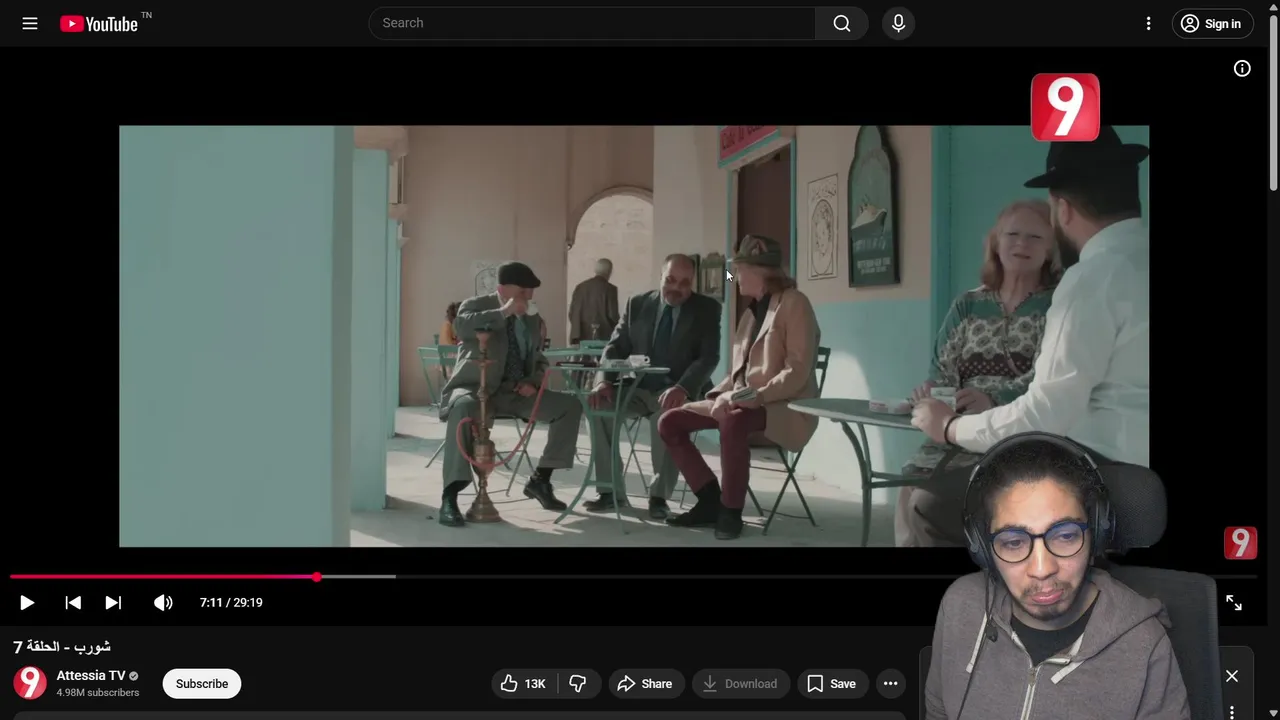Click into the Search input field

pos(592,23)
